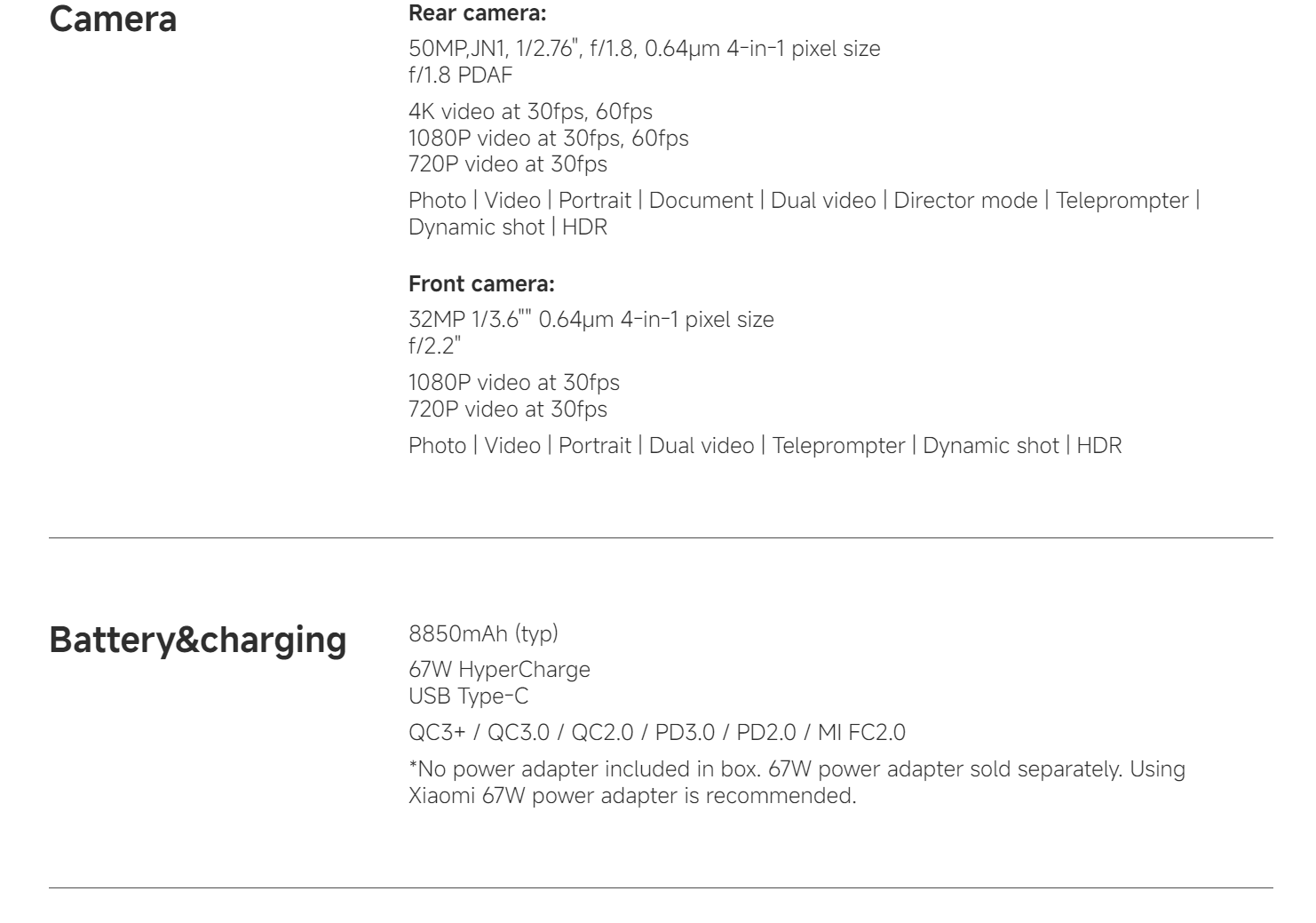Click the f/1.8 PDAF text

pos(461,76)
